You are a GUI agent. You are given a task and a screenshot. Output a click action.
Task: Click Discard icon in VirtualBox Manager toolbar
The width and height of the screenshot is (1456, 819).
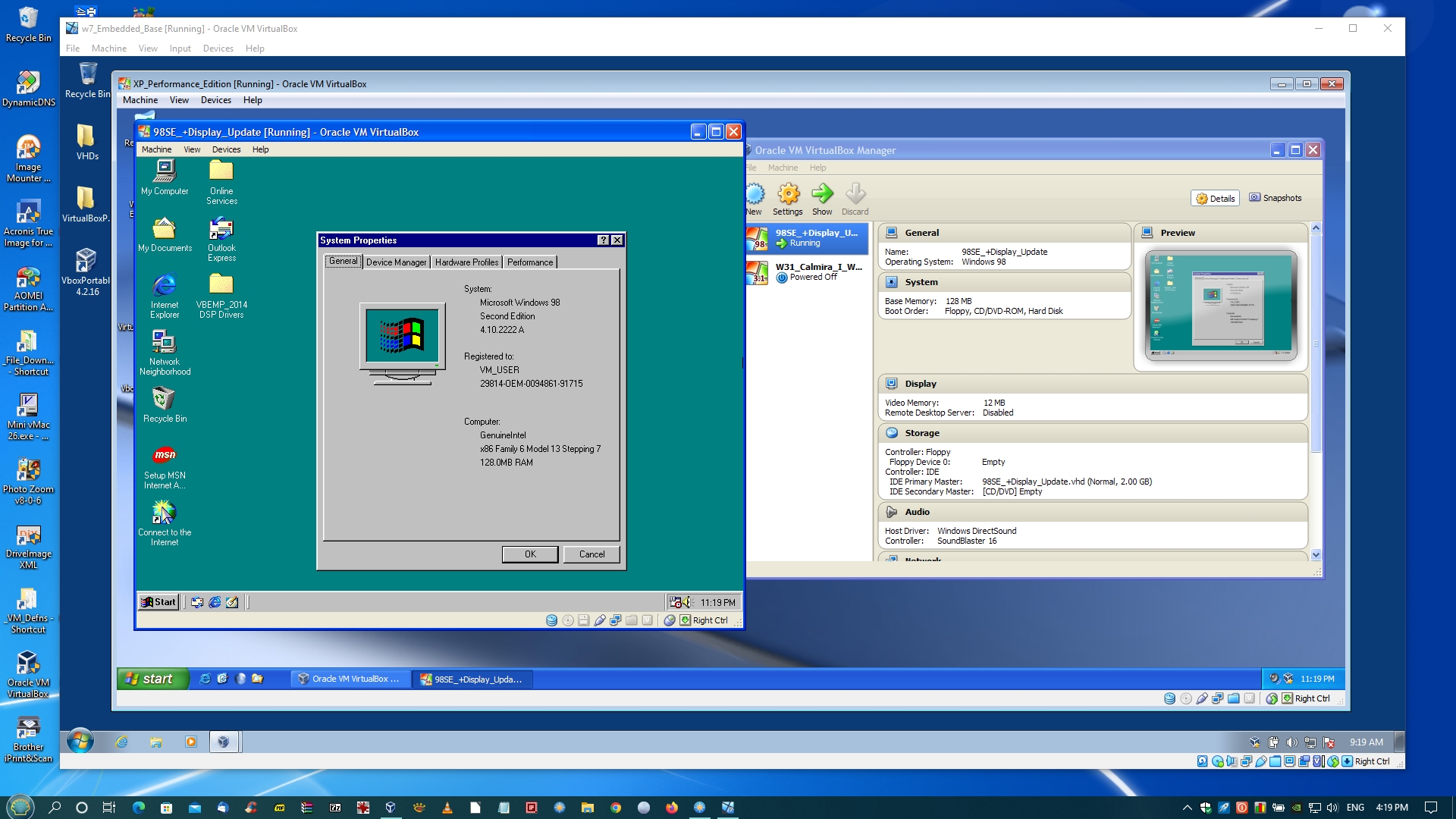coord(855,199)
